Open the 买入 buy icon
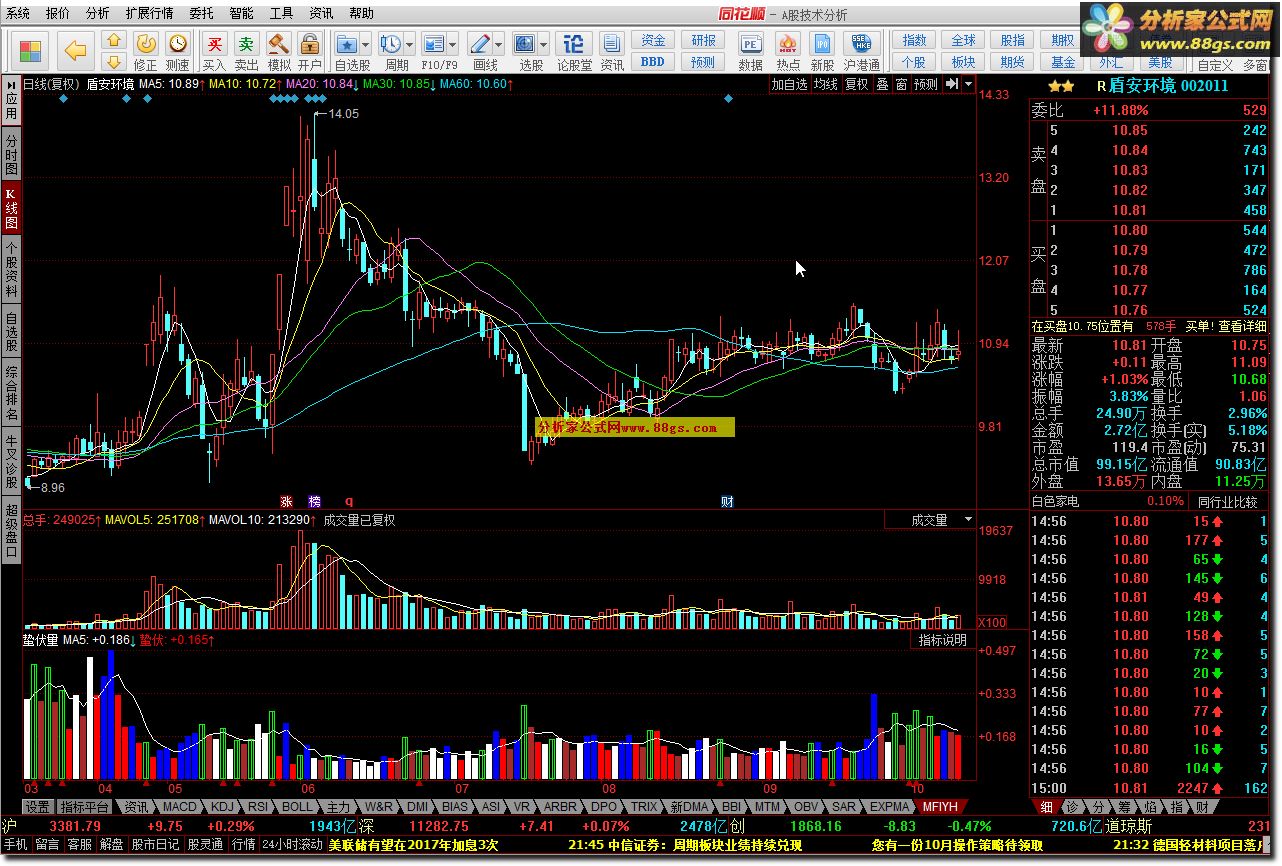The width and height of the screenshot is (1282, 866). 214,44
